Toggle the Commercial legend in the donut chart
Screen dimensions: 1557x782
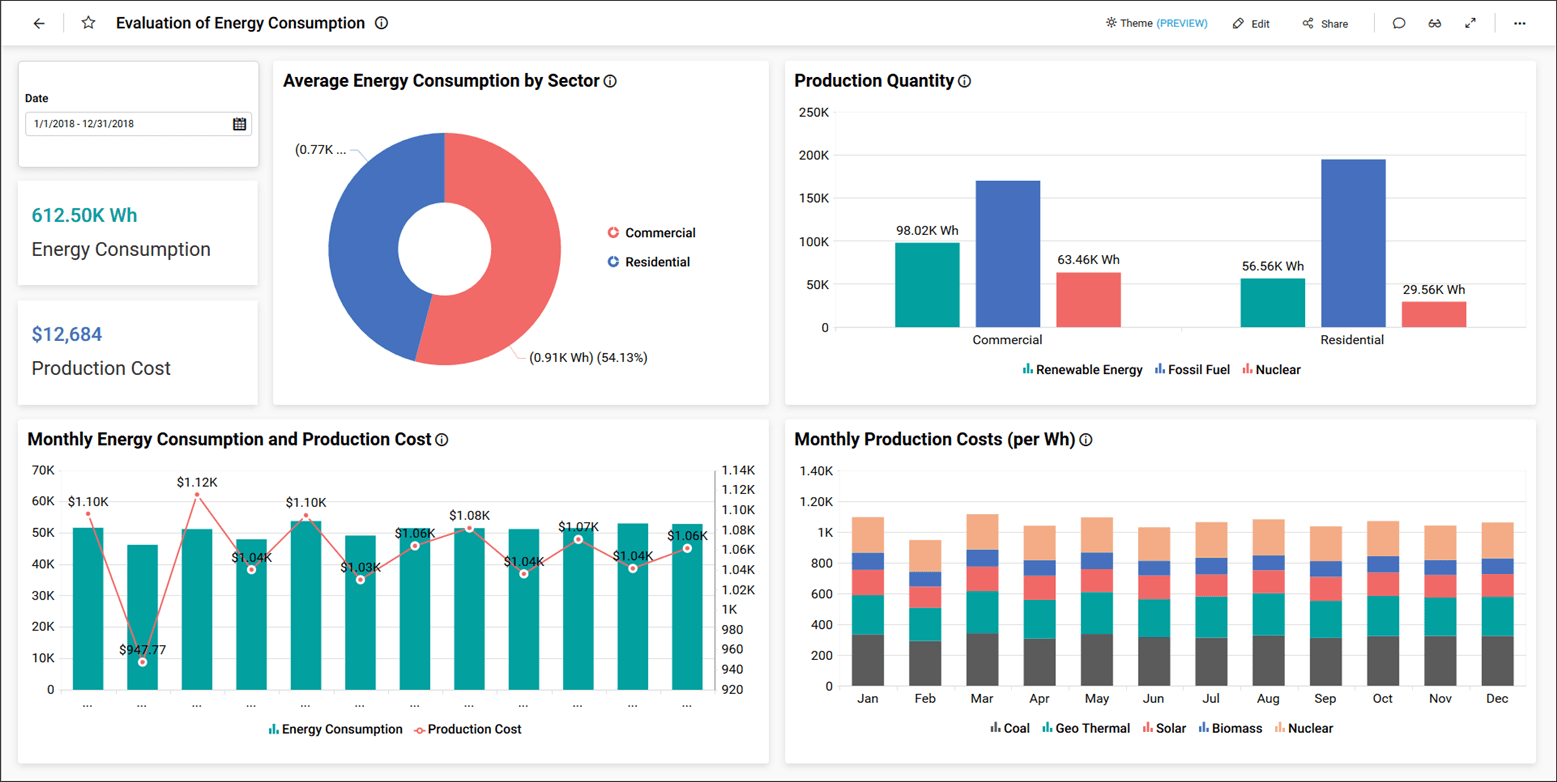point(651,232)
